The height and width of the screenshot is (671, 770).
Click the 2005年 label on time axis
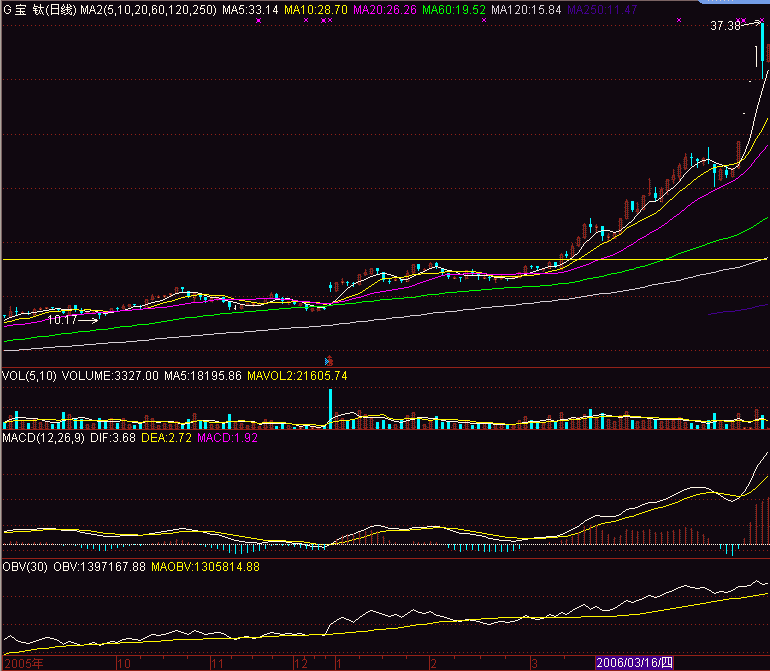[x=25, y=663]
